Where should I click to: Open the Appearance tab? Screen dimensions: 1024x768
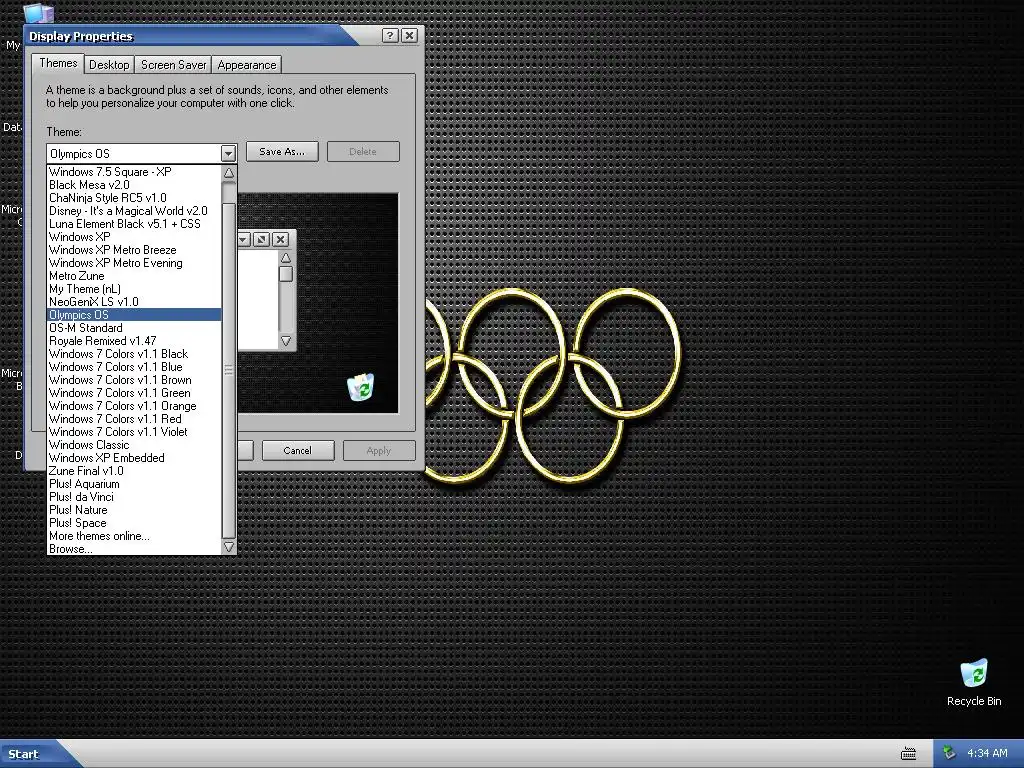point(247,65)
